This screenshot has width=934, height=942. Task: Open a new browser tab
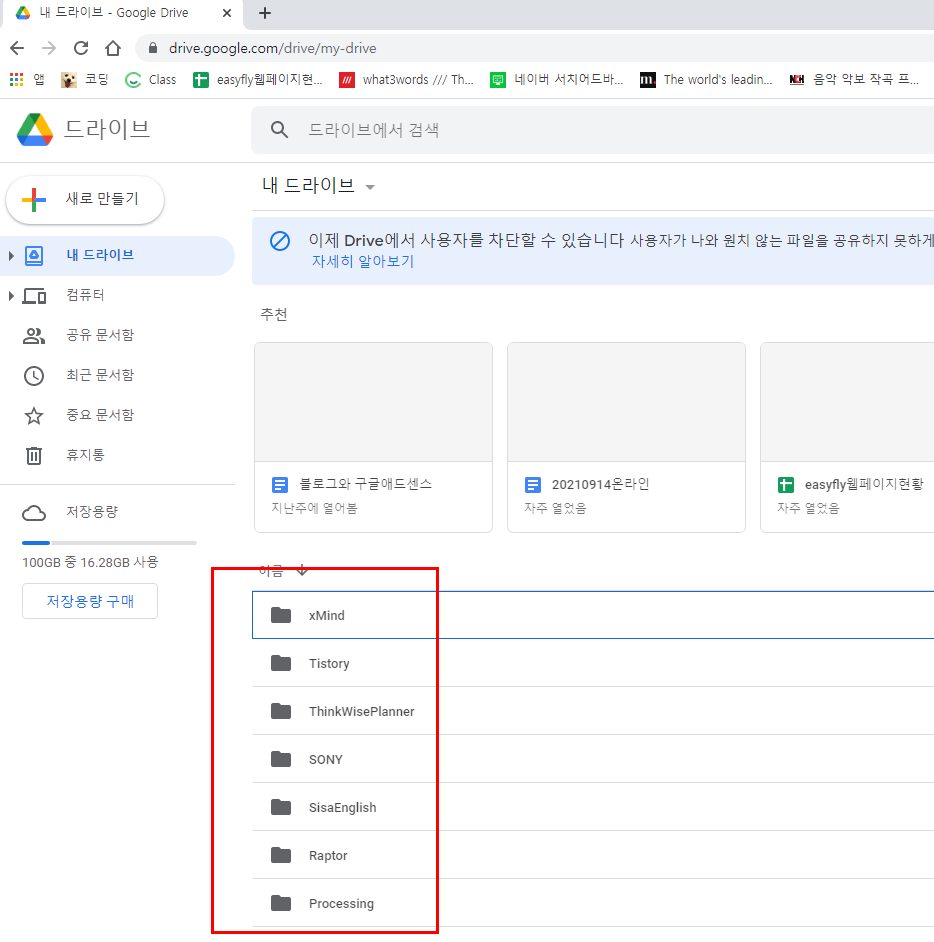coord(265,13)
